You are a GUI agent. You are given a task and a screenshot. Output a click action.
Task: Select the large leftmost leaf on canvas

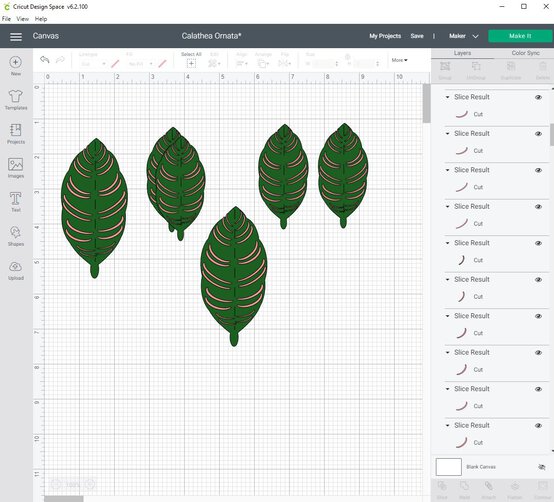(x=94, y=208)
